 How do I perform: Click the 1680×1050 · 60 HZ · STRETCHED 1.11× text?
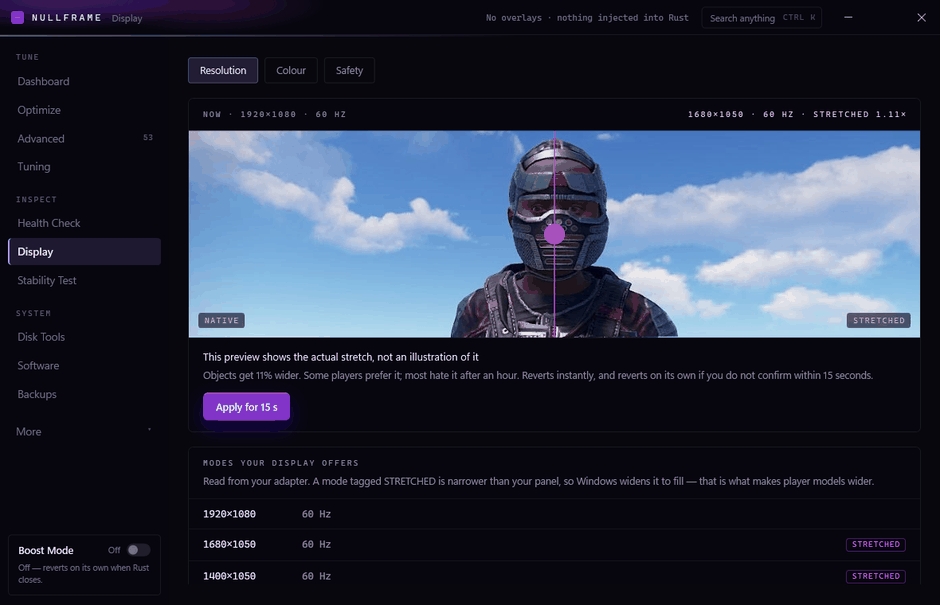(797, 114)
